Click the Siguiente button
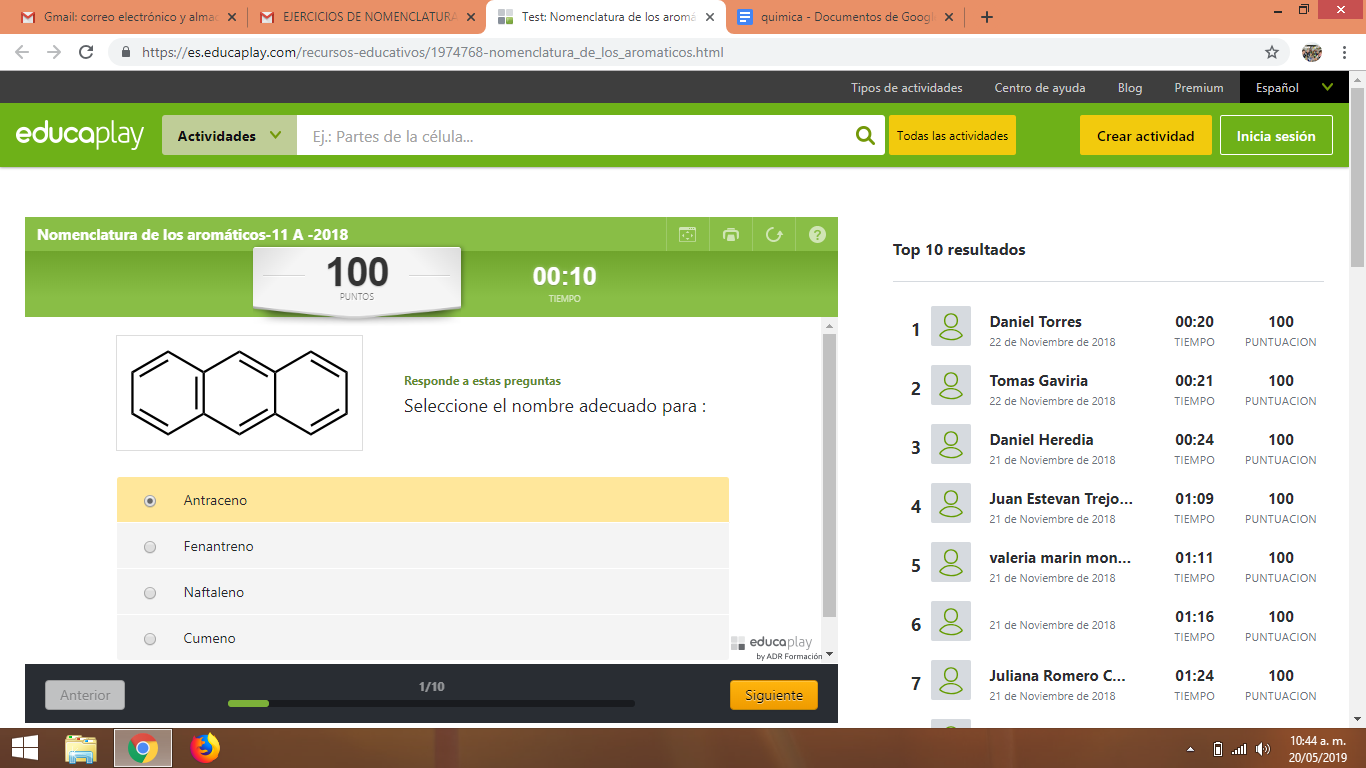The image size is (1366, 768). point(774,695)
